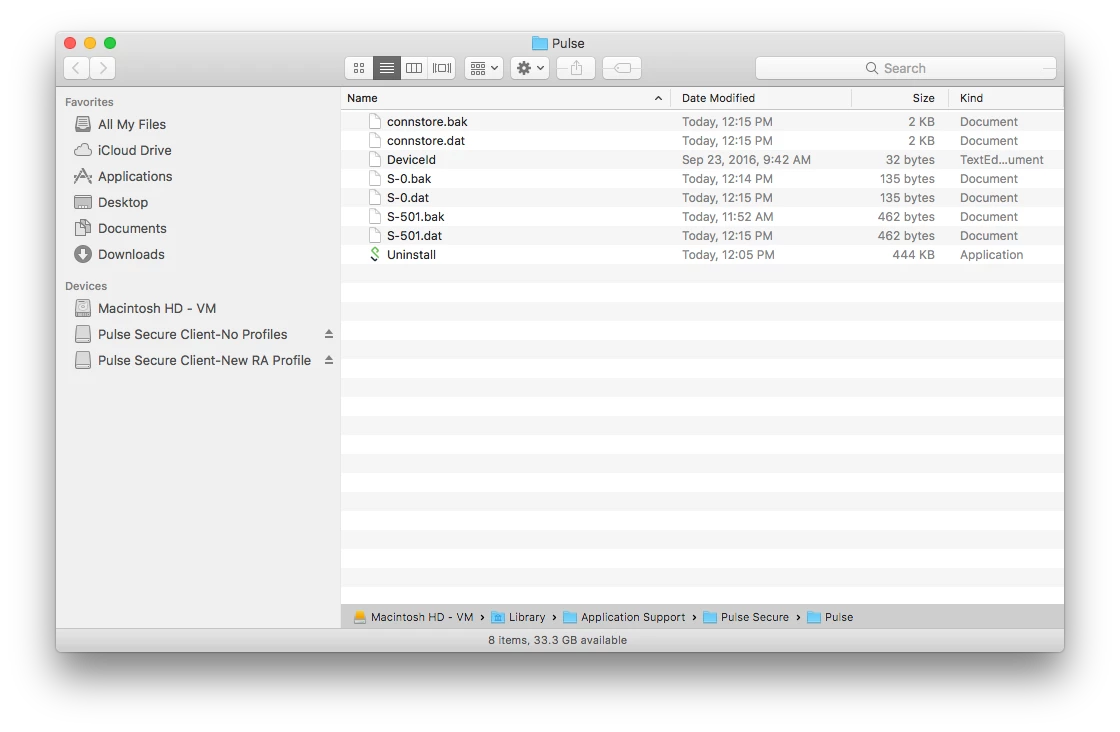Select list view button

click(x=386, y=68)
